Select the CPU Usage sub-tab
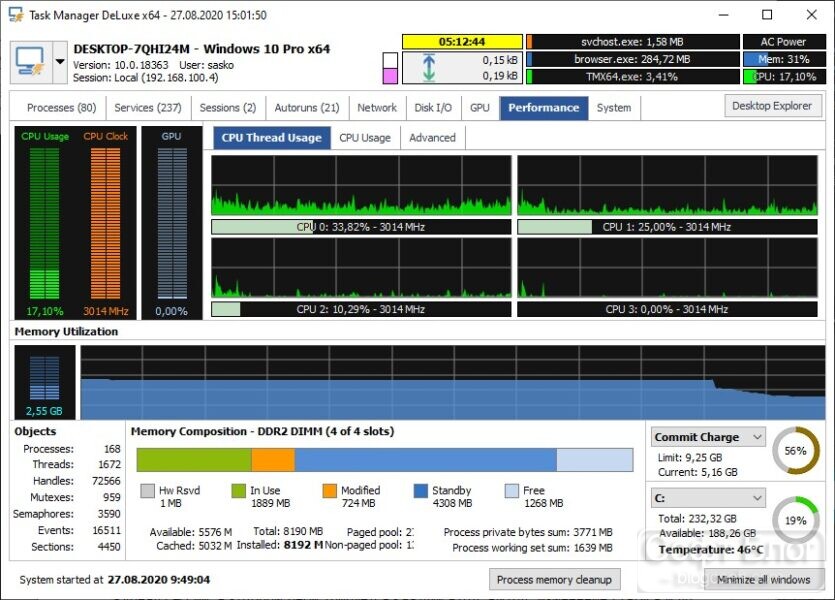The image size is (835, 600). click(x=365, y=138)
